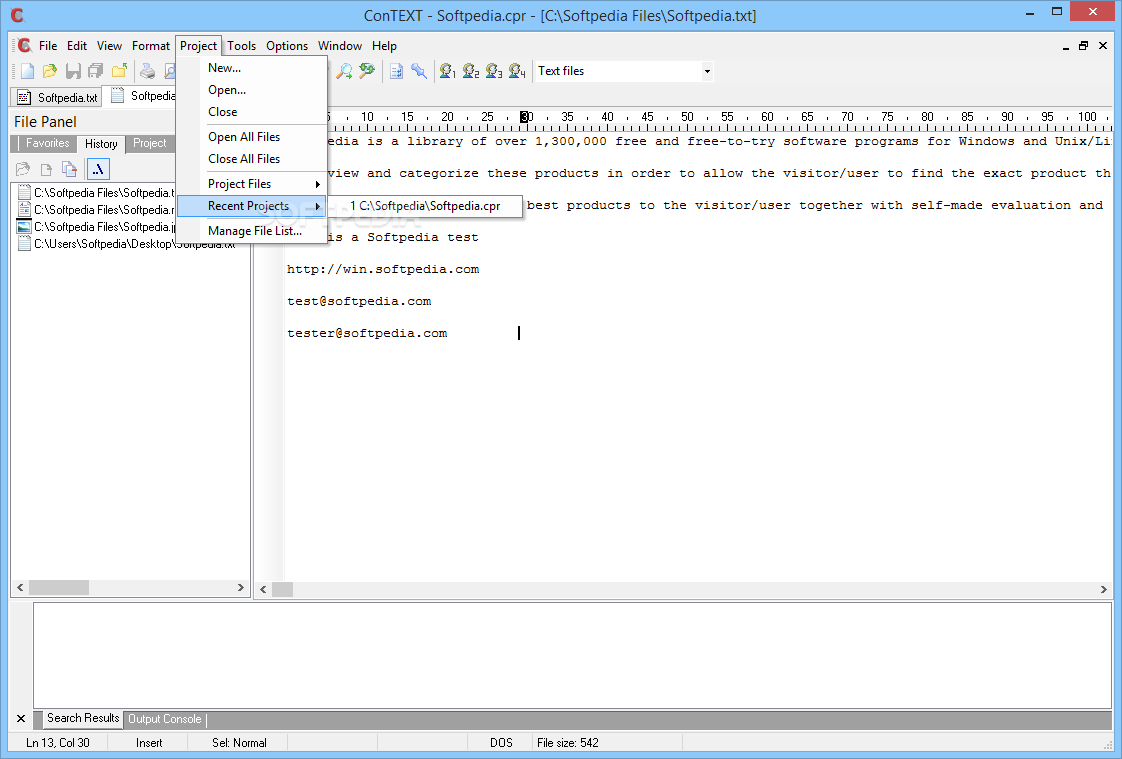Image resolution: width=1122 pixels, height=759 pixels.
Task: Switch to Favorites tab in File Panel
Action: (47, 143)
